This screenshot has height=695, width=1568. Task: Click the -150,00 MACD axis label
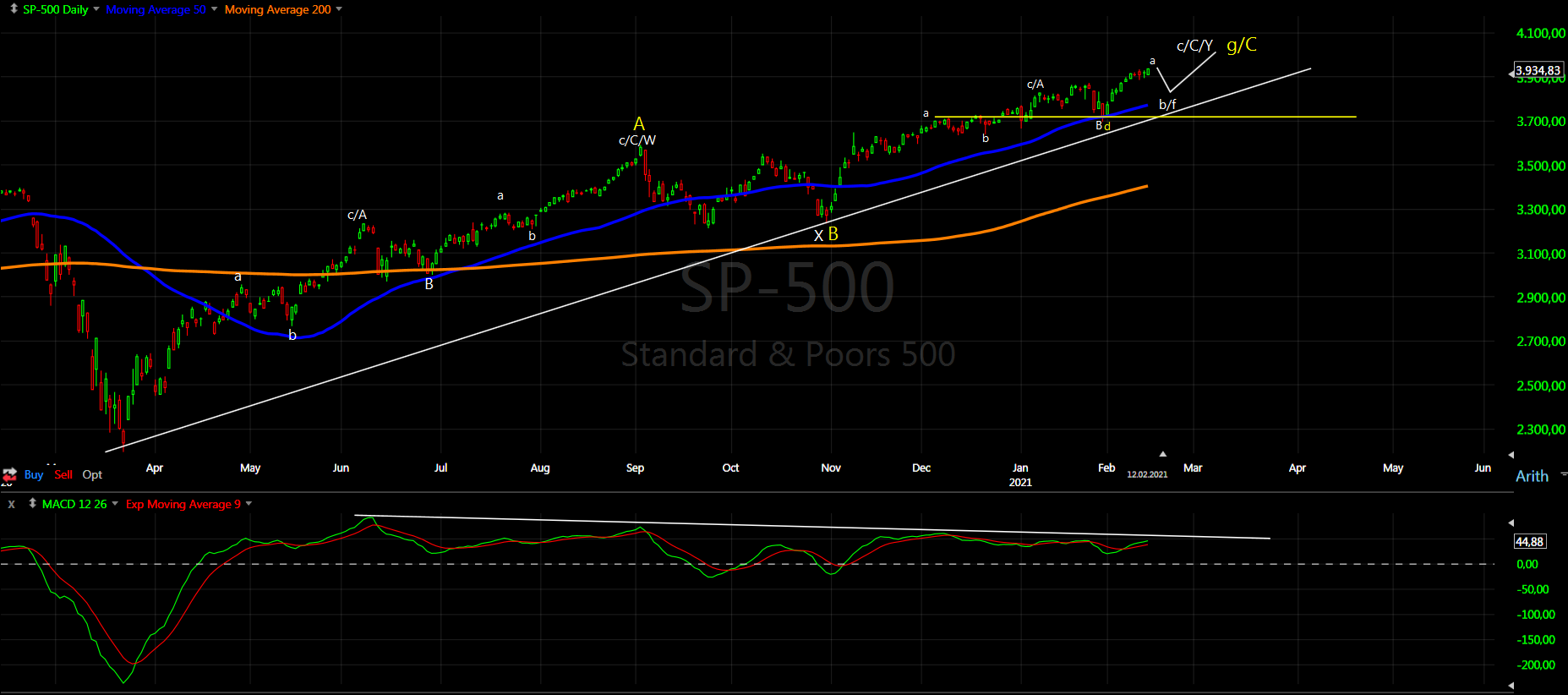pos(1535,640)
